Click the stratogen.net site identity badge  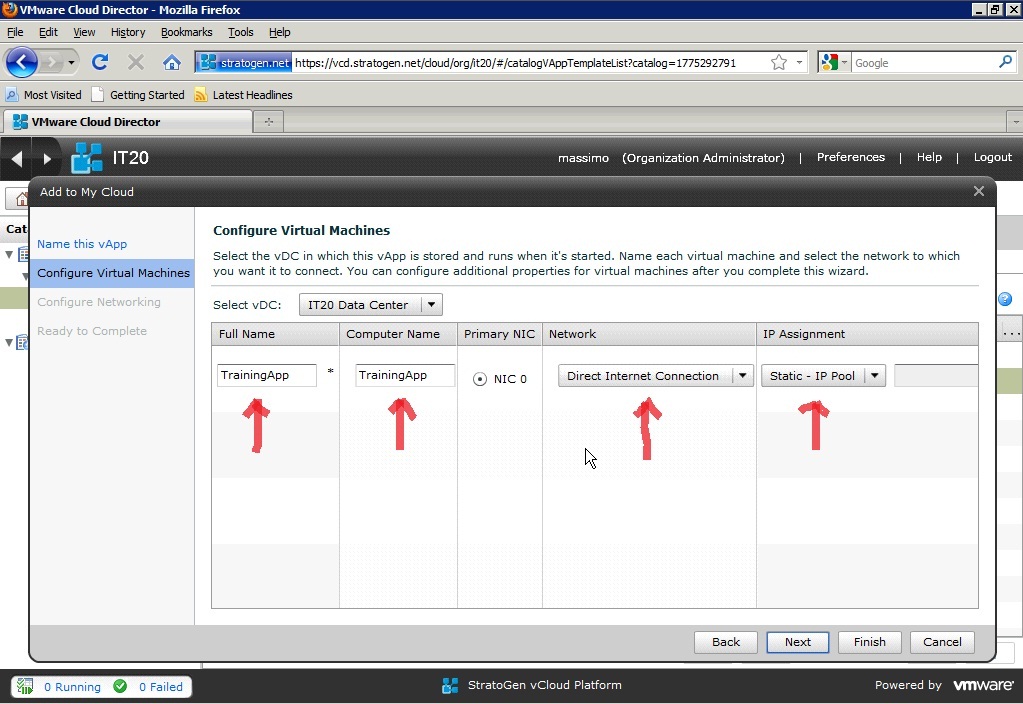pyautogui.click(x=244, y=63)
